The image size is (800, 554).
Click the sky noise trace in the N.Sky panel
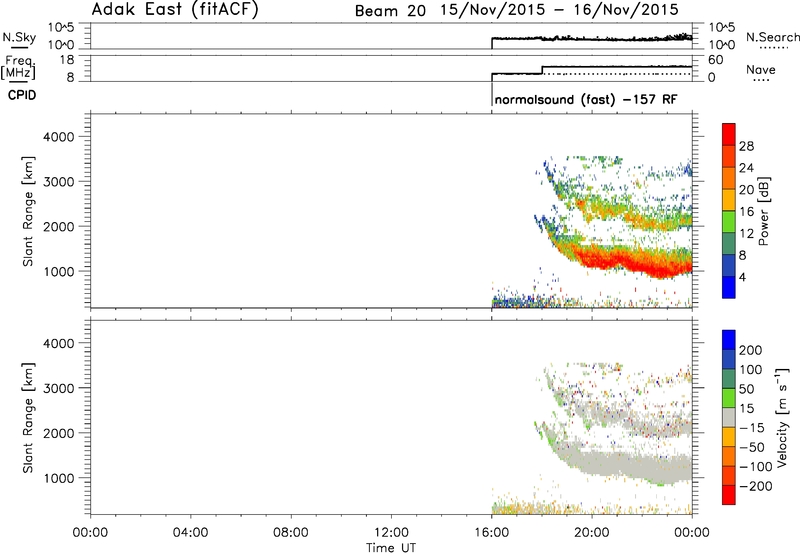click(x=592, y=39)
